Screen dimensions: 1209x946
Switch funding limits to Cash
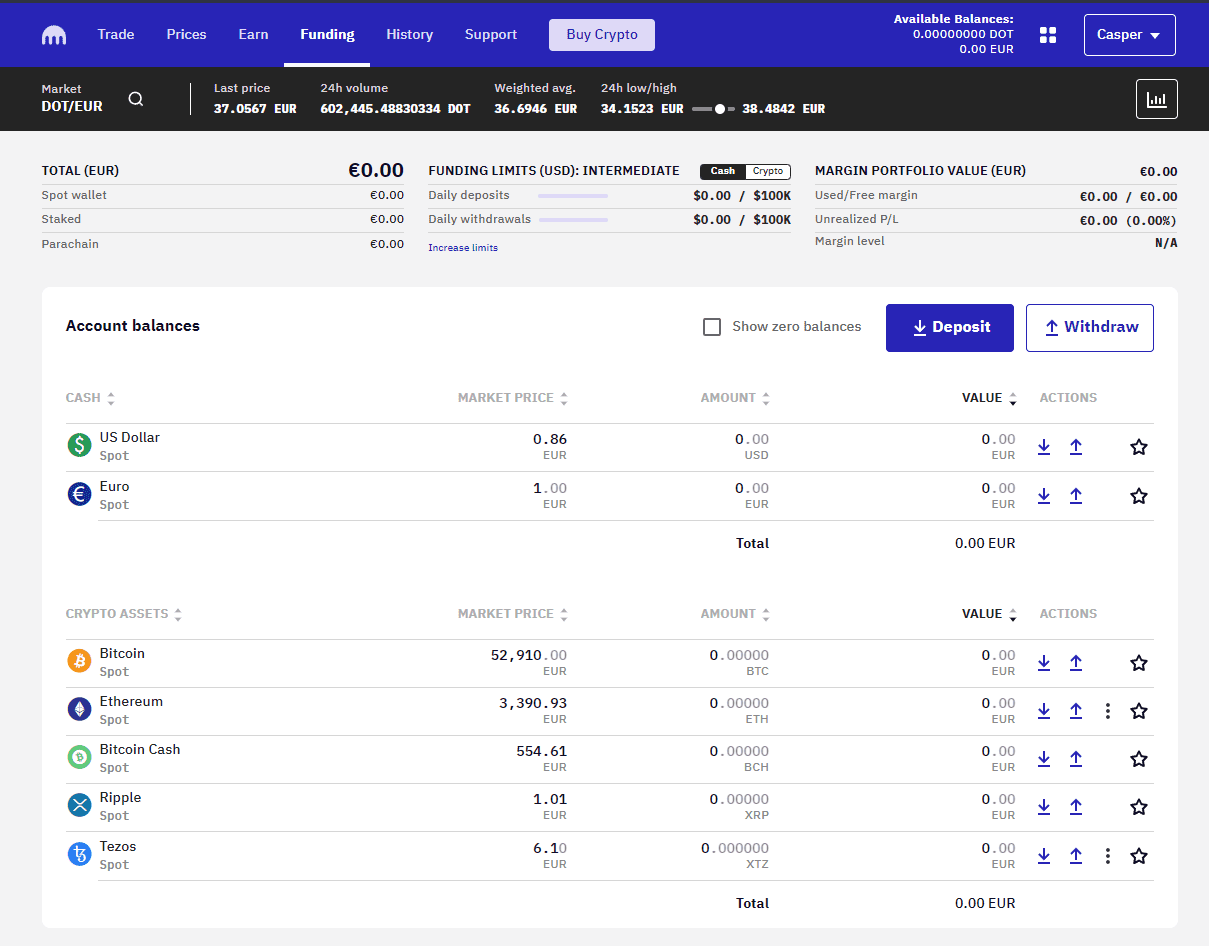tap(723, 171)
